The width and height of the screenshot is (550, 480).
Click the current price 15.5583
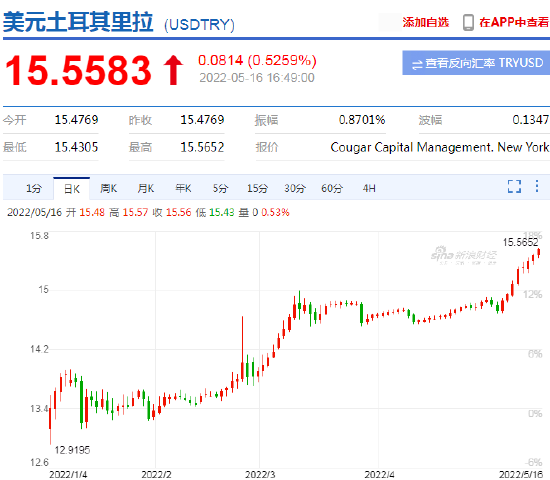click(x=78, y=71)
